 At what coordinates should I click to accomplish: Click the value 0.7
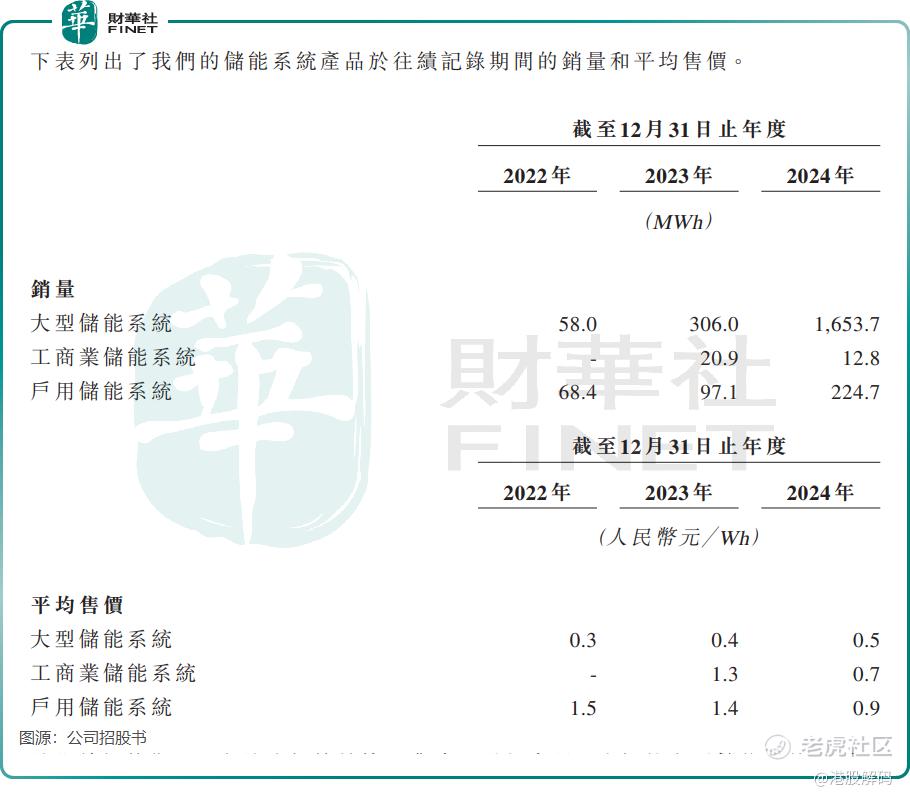866,674
